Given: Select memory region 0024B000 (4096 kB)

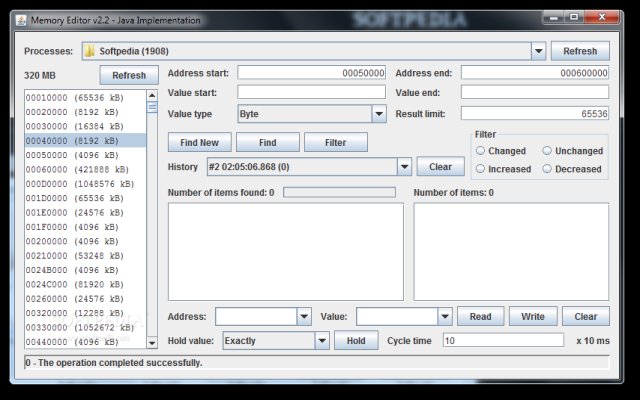Looking at the screenshot, I should click(x=85, y=270).
